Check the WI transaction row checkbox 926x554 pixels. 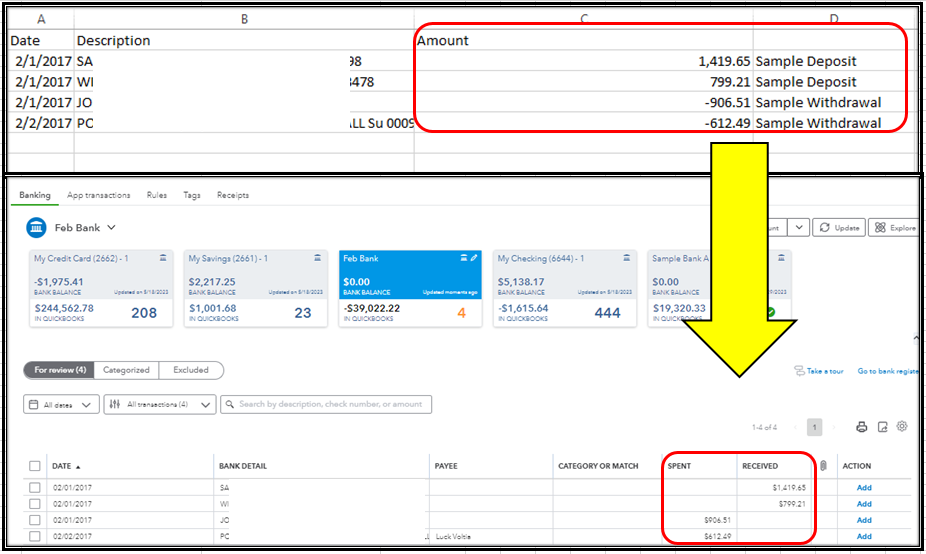(x=35, y=504)
